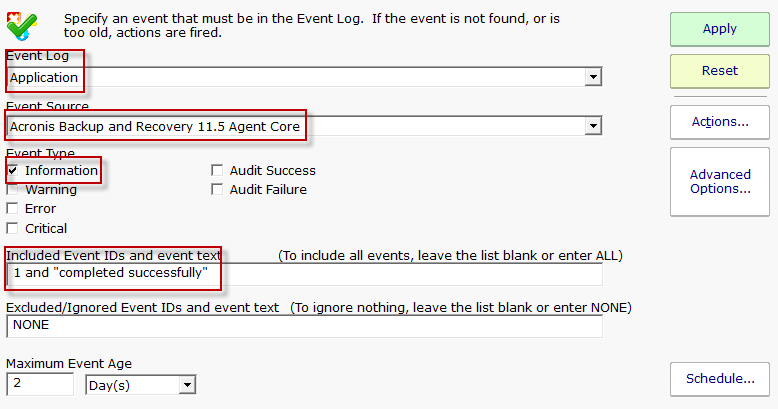Uncheck the Information event type checkbox
The height and width of the screenshot is (409, 778).
pyautogui.click(x=13, y=171)
